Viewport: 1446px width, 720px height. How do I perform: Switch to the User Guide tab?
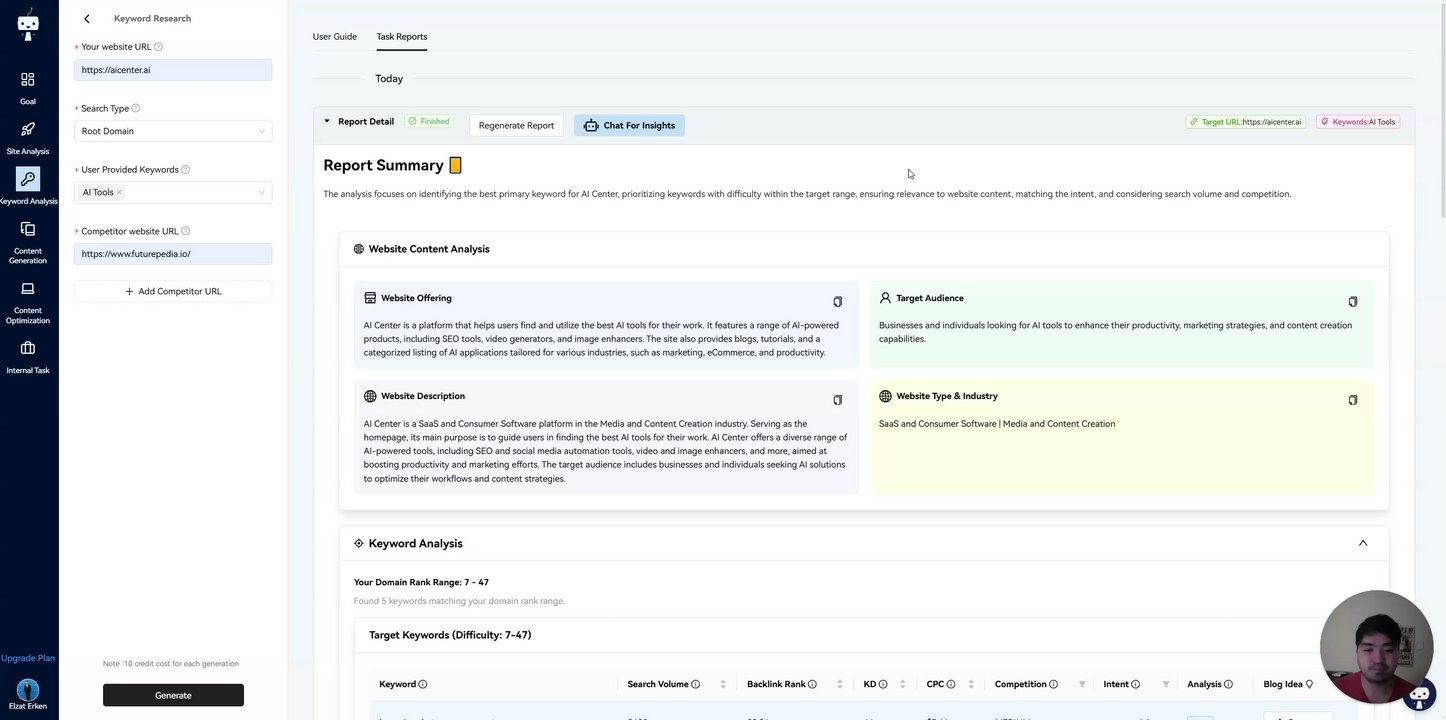coord(334,37)
